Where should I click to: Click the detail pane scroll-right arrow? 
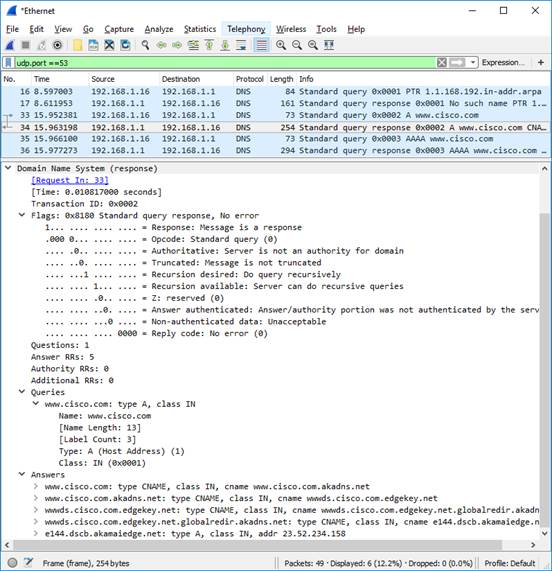533,545
